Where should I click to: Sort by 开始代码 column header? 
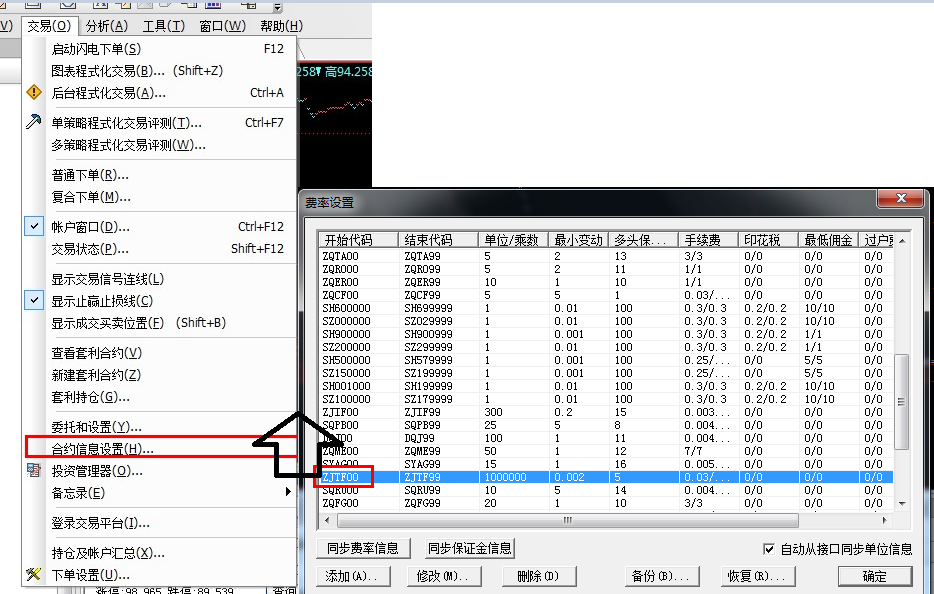click(x=358, y=240)
